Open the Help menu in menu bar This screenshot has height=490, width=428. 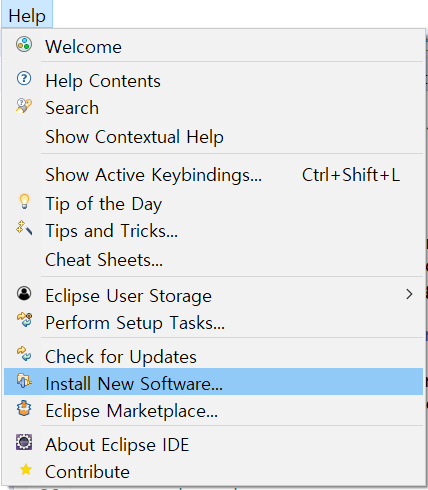pos(27,16)
